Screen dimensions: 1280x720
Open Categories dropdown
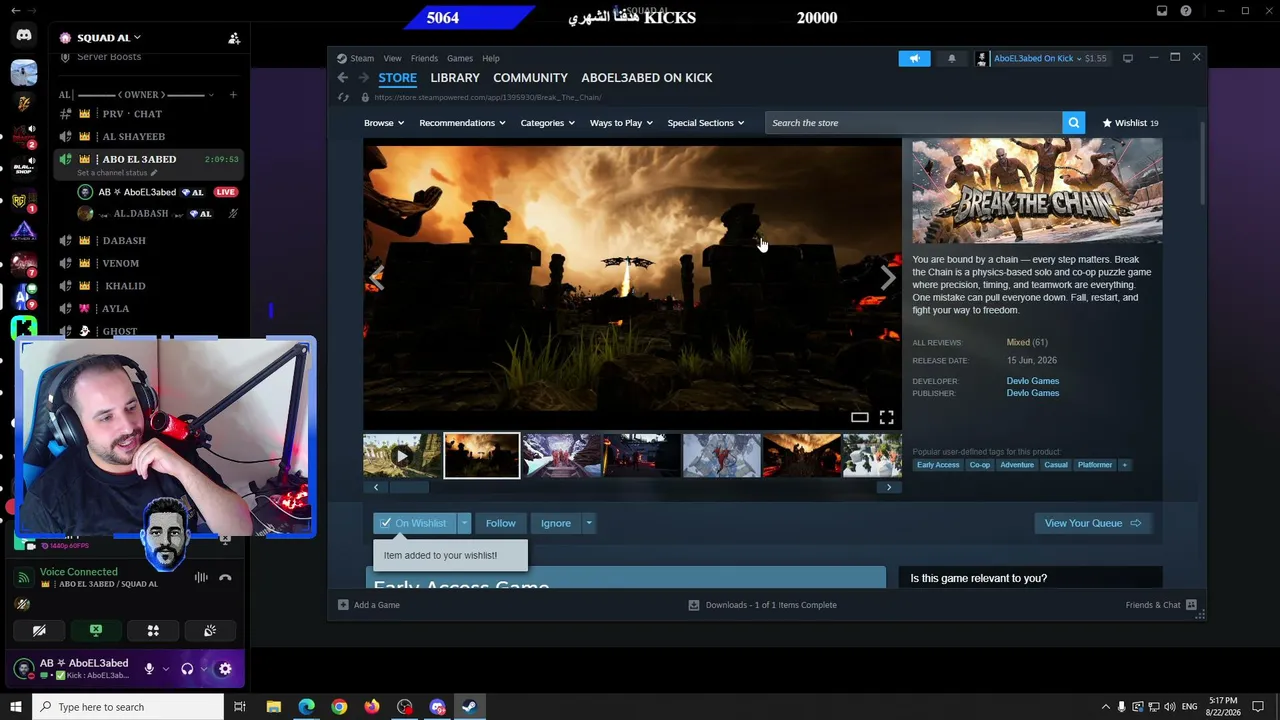[x=547, y=123]
